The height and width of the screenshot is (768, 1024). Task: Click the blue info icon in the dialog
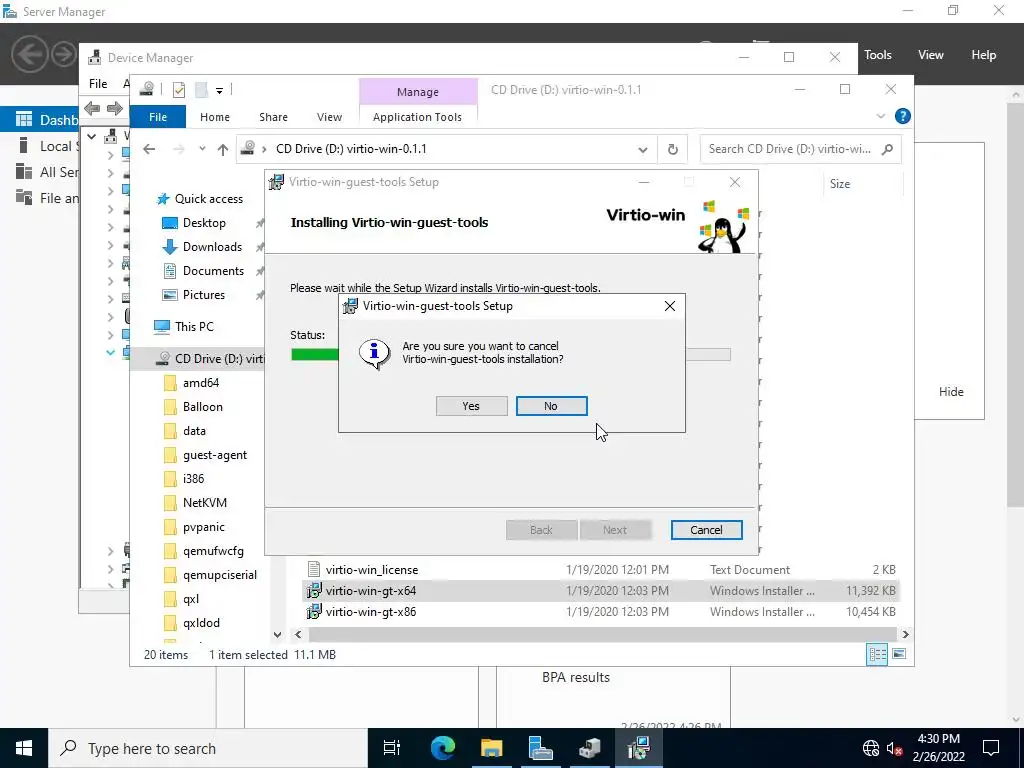375,353
